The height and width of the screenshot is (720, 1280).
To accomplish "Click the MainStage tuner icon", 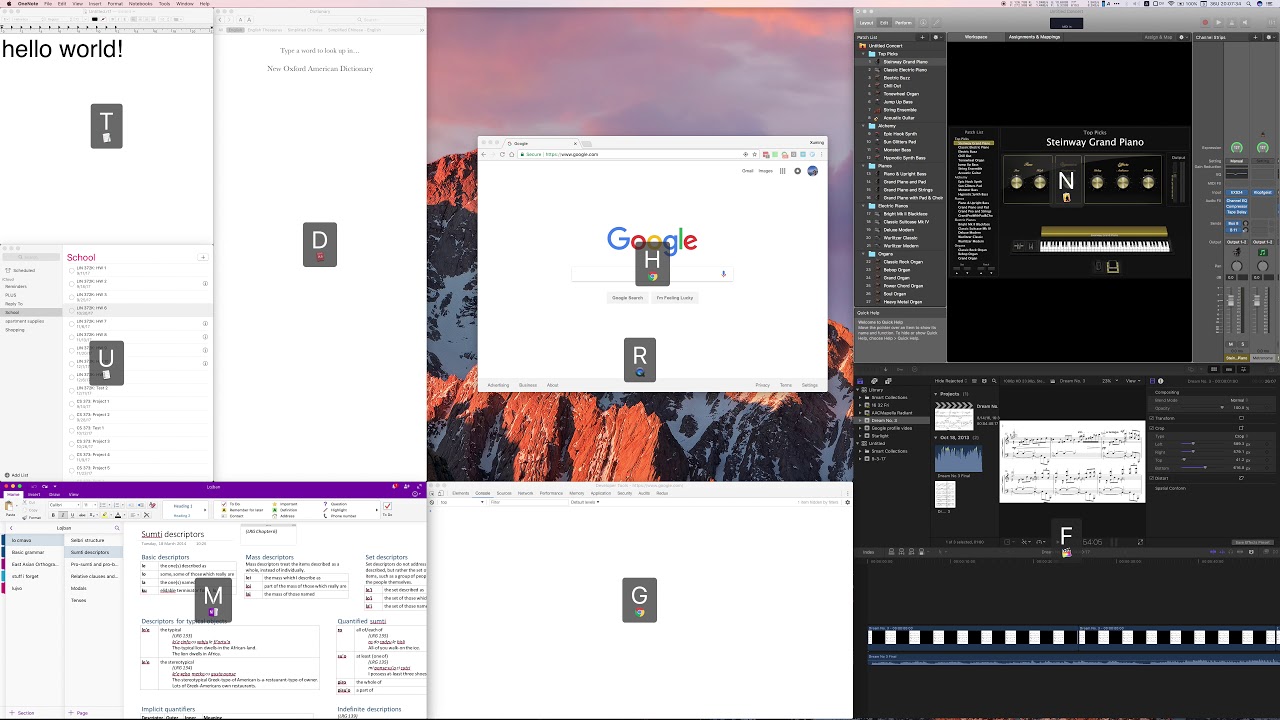I will click(x=936, y=22).
